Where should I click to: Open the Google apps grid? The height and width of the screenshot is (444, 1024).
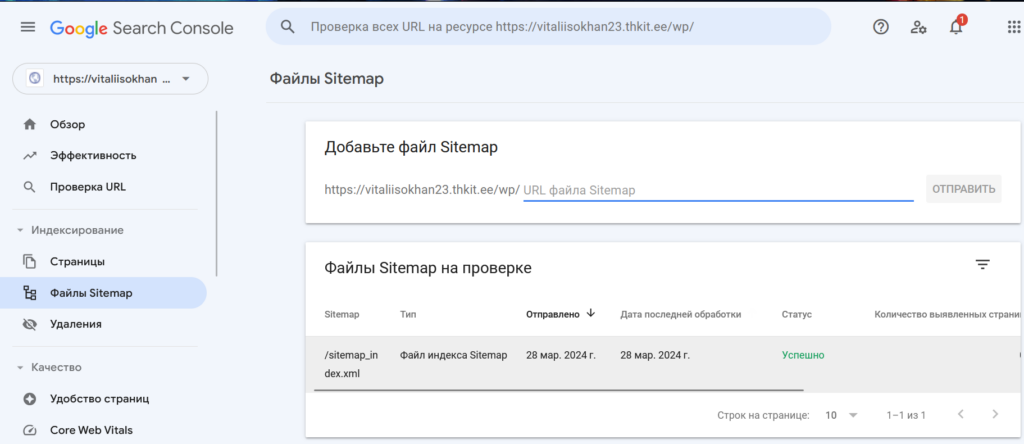[1014, 27]
